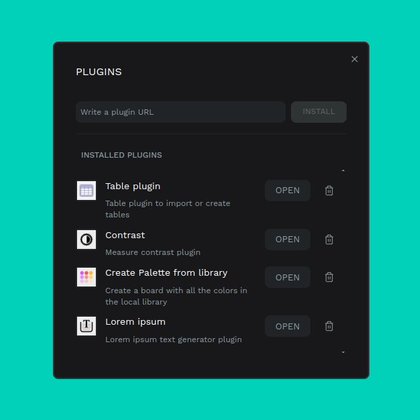Screen dimensions: 420x420
Task: Open the Table plugin
Action: click(x=288, y=191)
